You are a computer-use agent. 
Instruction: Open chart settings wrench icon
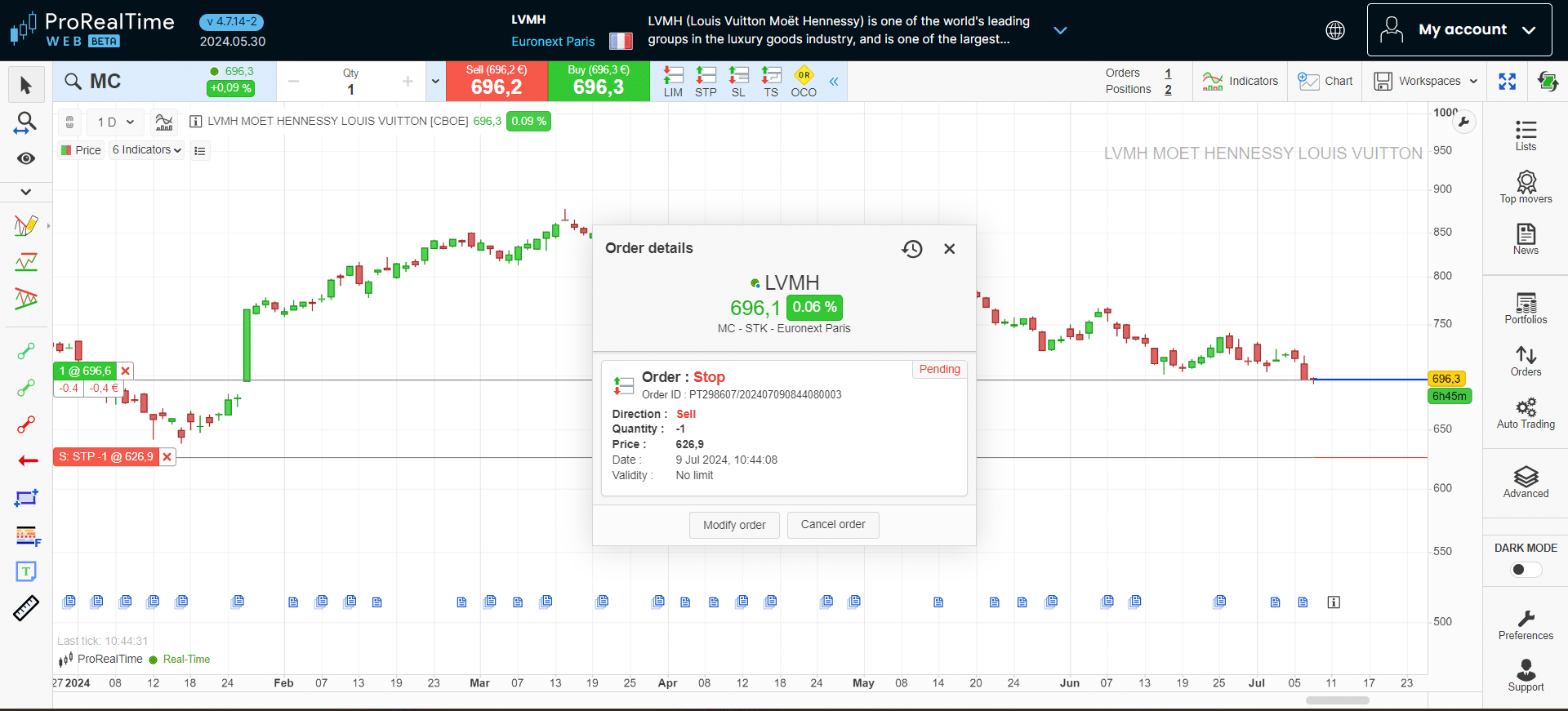click(x=1464, y=122)
